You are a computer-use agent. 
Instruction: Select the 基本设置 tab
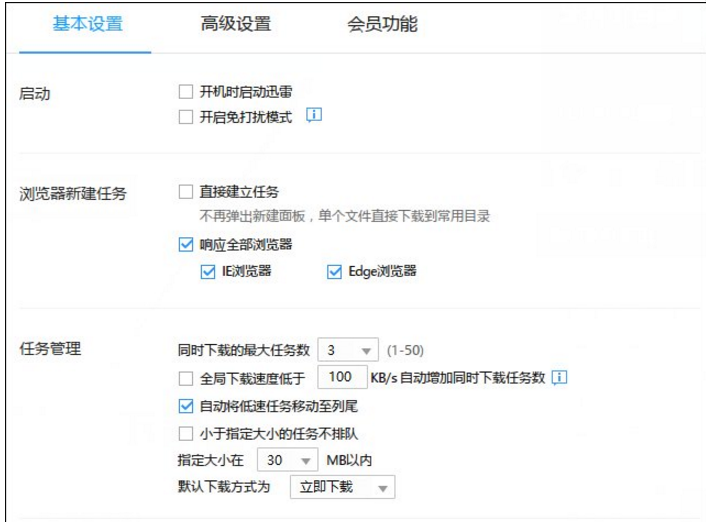(87, 24)
